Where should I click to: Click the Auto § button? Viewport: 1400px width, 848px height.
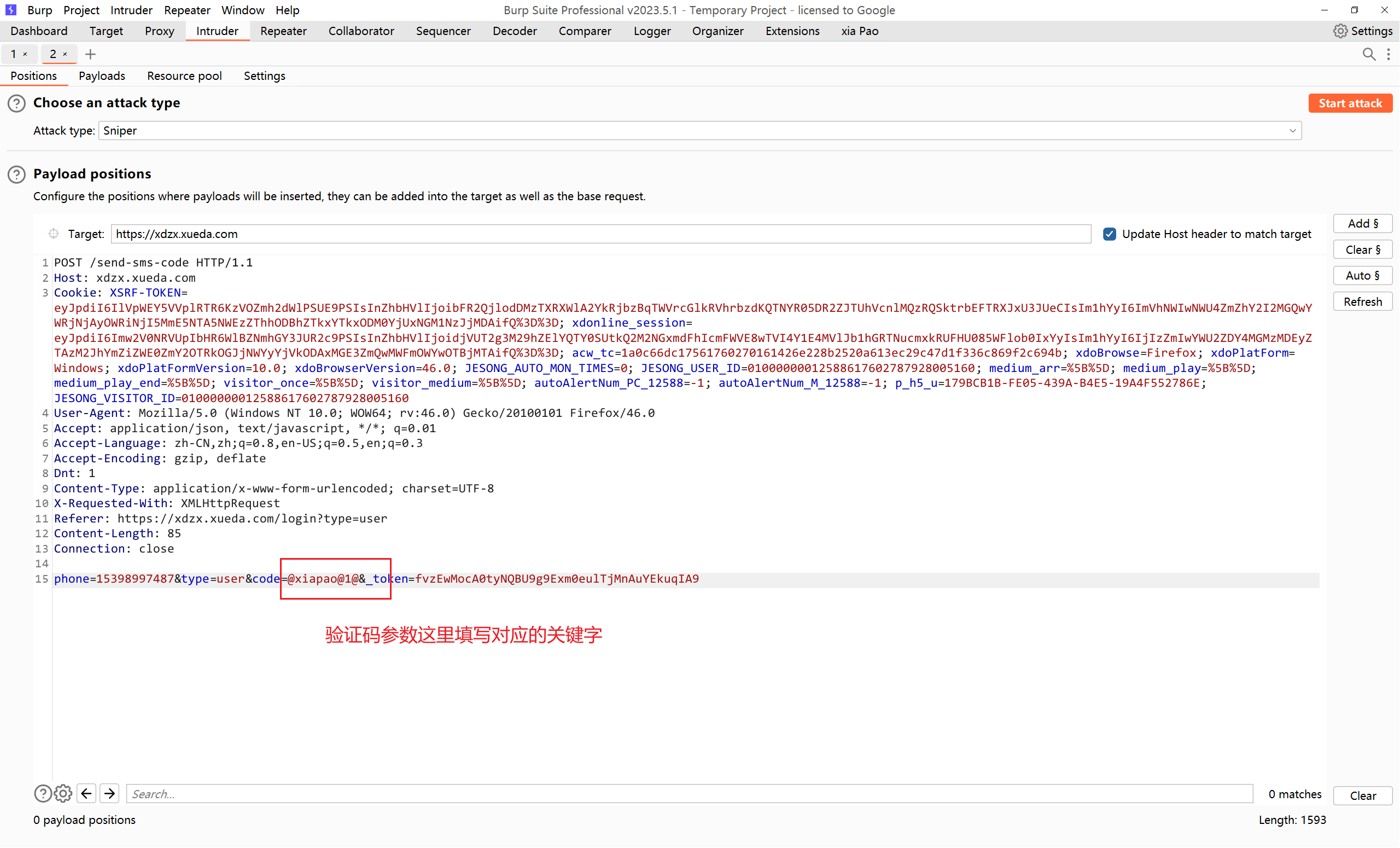tap(1362, 276)
